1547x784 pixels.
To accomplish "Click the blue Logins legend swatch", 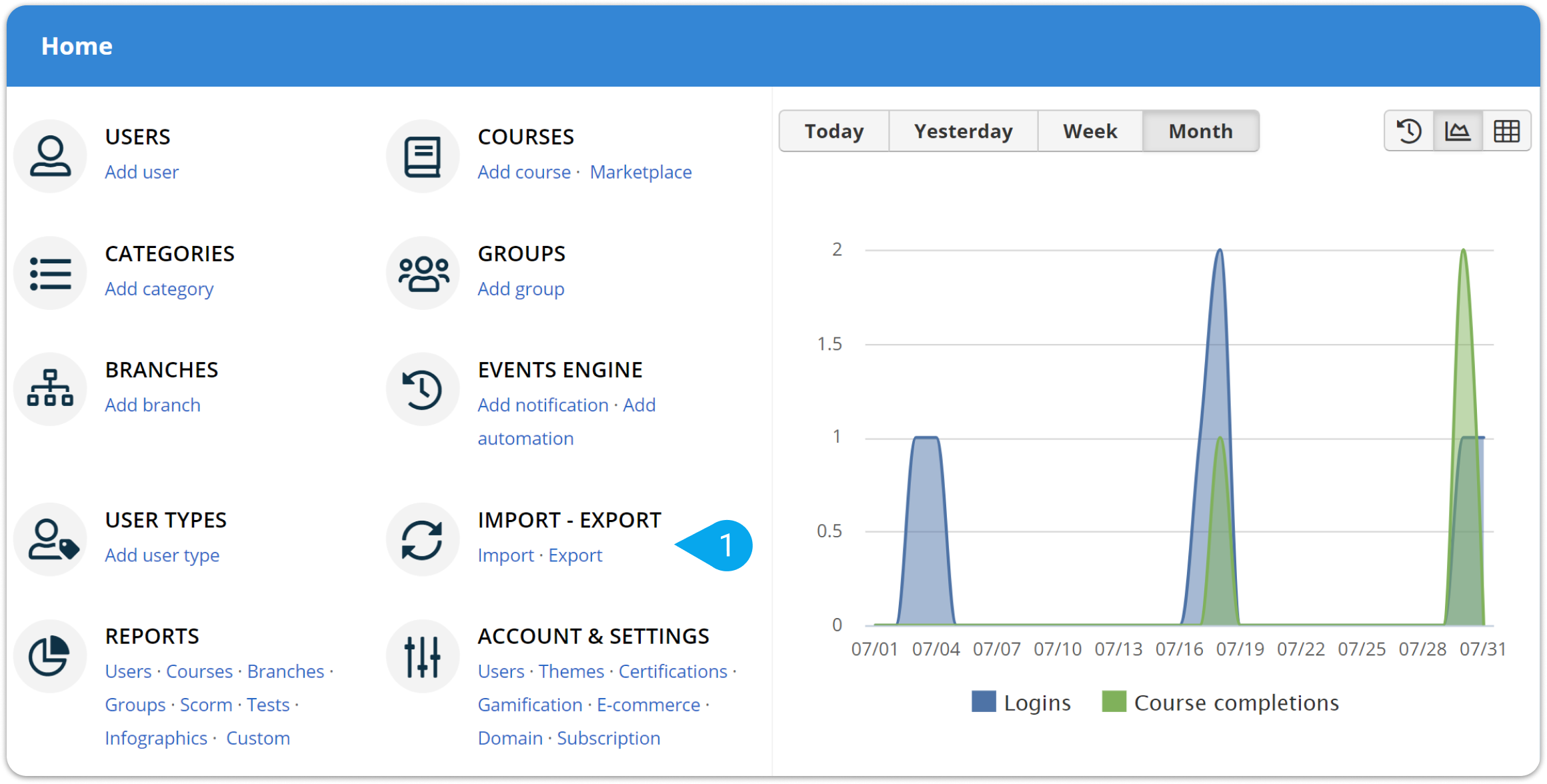I will point(984,702).
